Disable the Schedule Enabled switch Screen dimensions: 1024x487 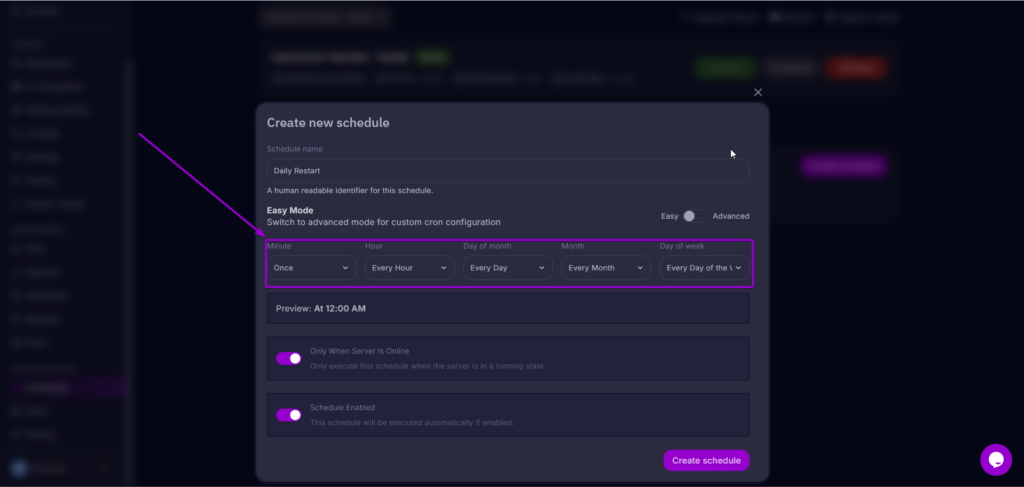point(289,415)
